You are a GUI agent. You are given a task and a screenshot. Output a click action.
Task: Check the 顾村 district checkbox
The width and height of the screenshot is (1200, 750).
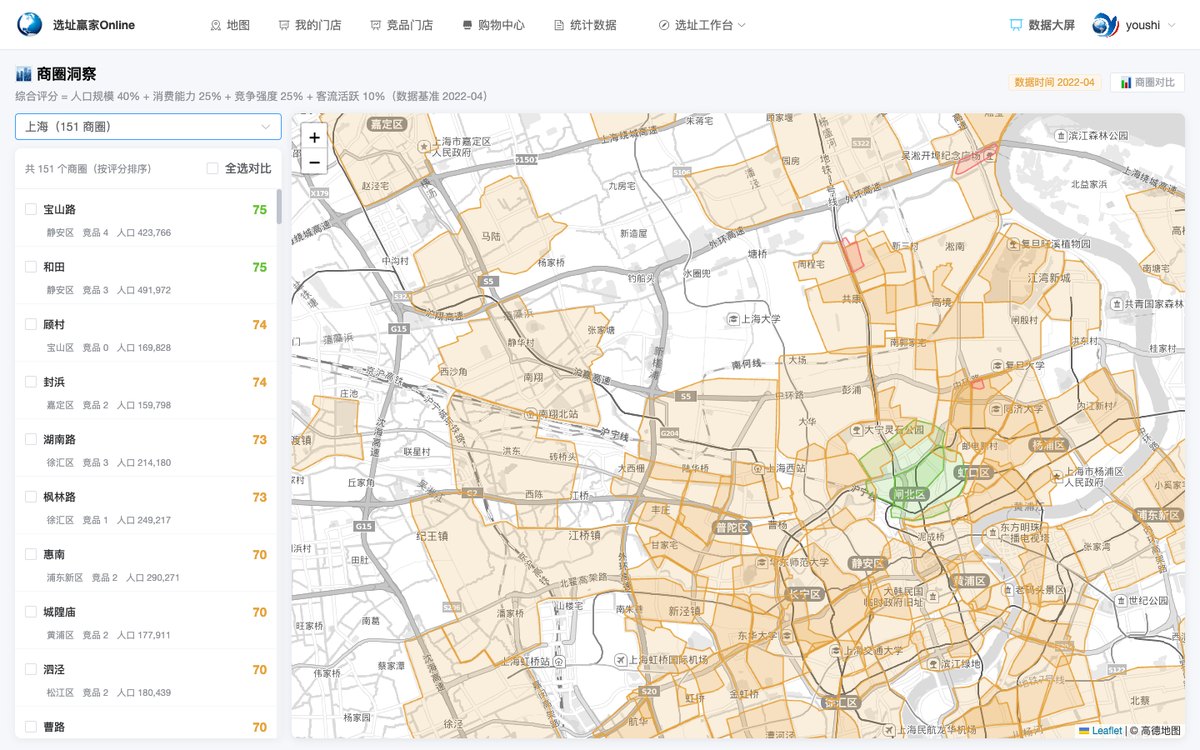click(x=31, y=325)
